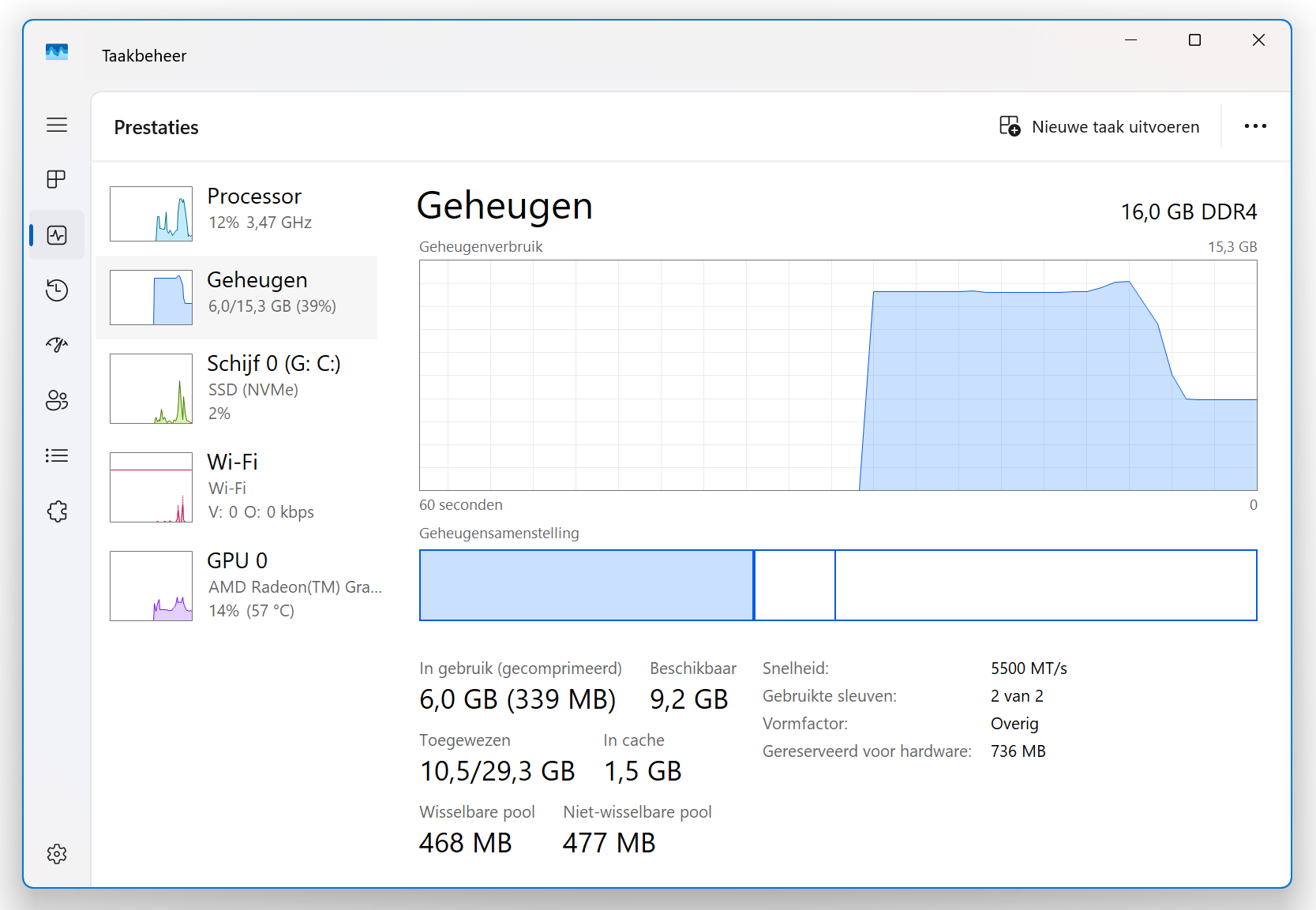Click the '9,2 GB' available value
1316x910 pixels.
[x=688, y=699]
